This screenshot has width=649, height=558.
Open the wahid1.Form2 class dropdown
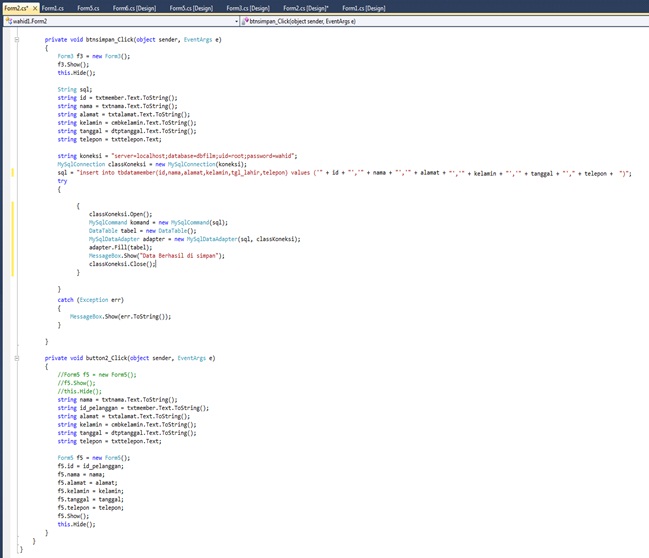click(x=237, y=21)
